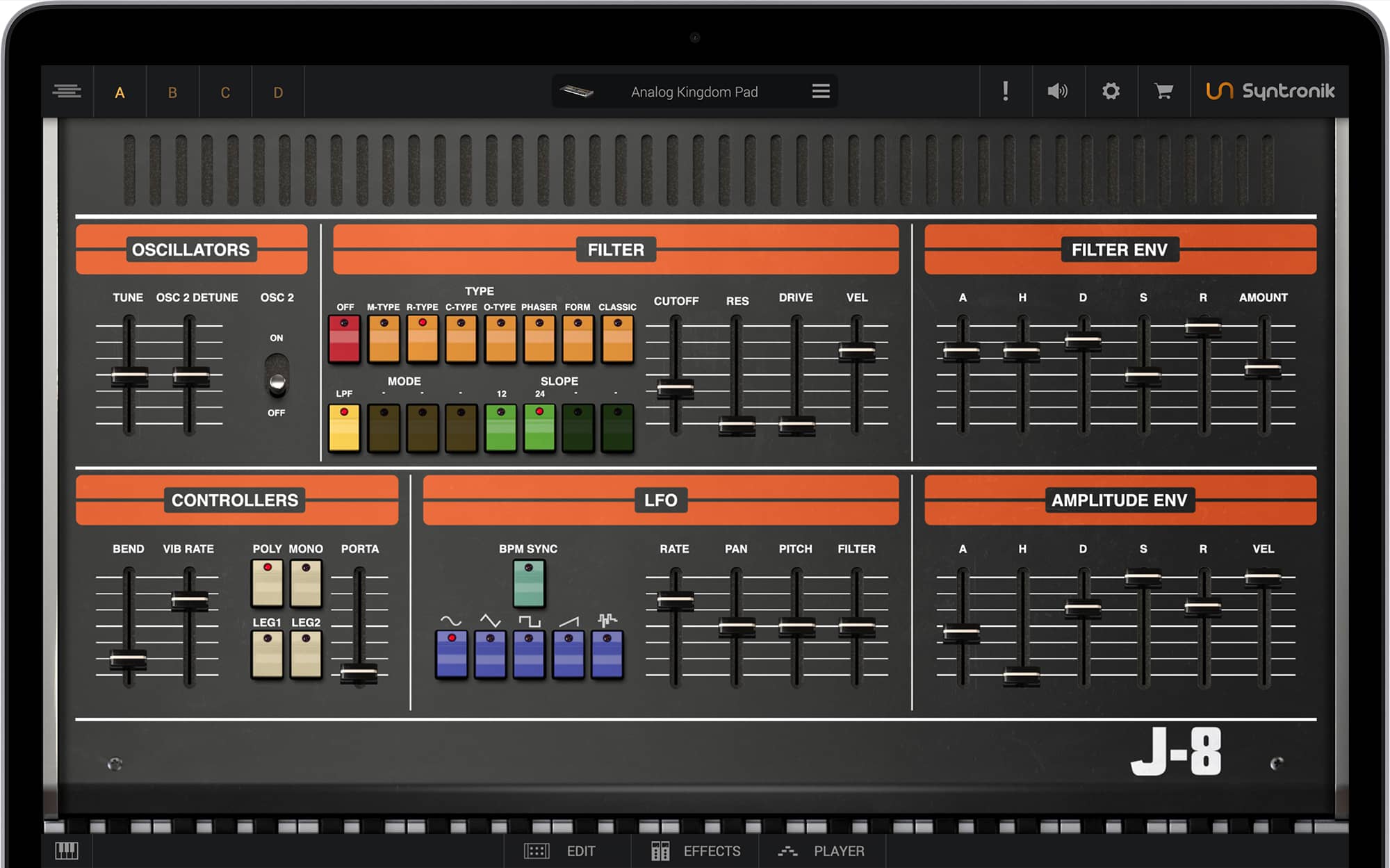Viewport: 1390px width, 868px height.
Task: Enable POLY voice mode
Action: coord(268,584)
